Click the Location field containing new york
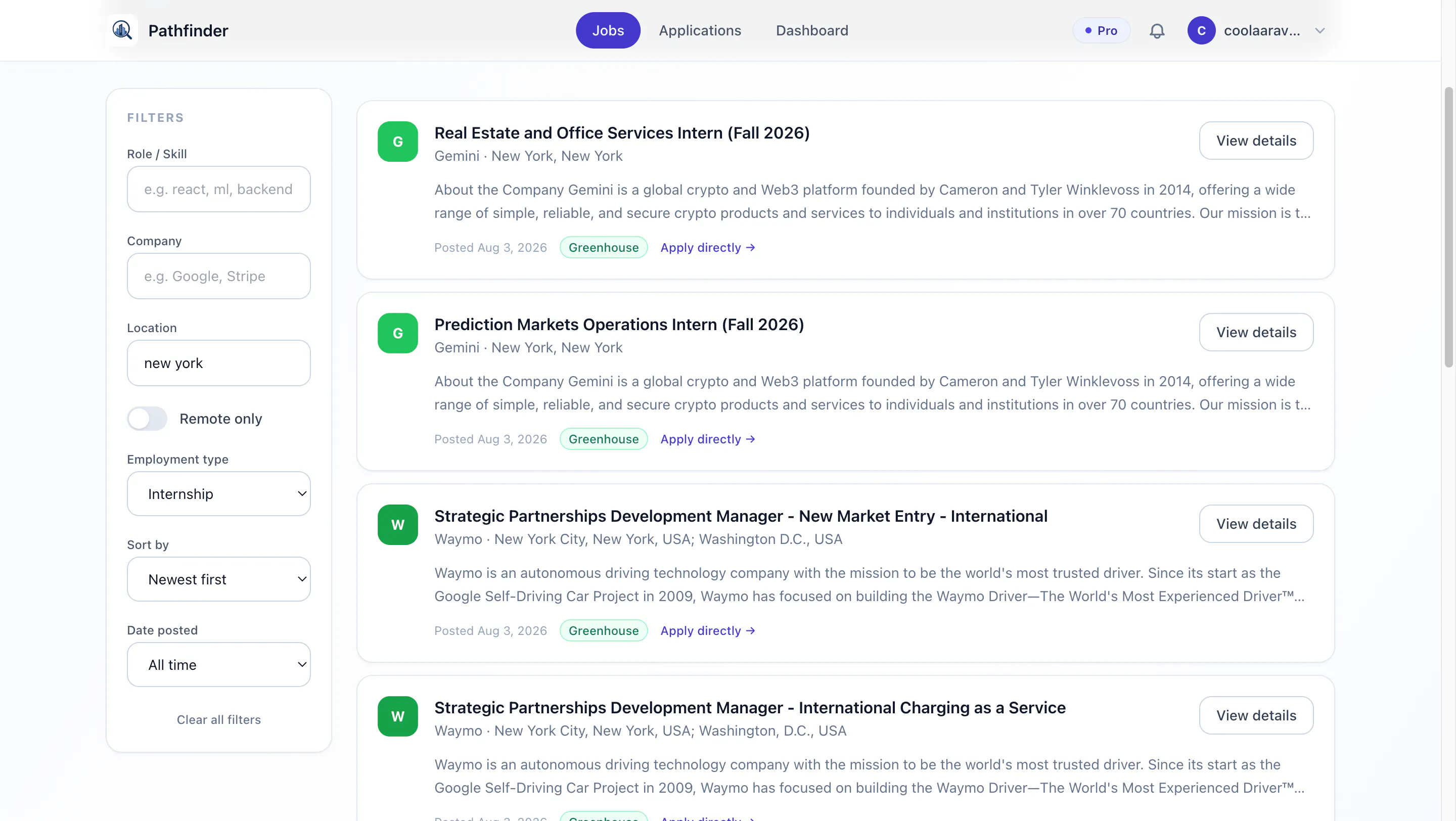This screenshot has height=821, width=1456. click(219, 363)
